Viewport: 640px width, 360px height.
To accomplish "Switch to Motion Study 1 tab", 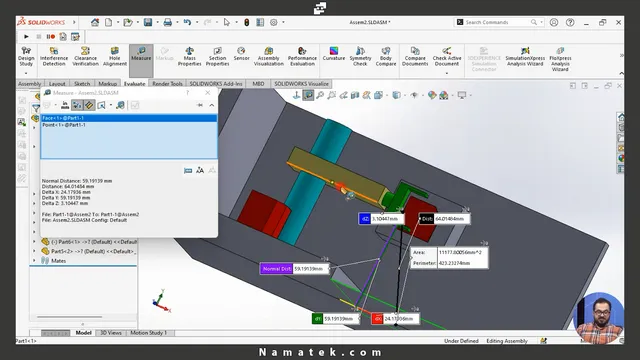I will pos(149,333).
